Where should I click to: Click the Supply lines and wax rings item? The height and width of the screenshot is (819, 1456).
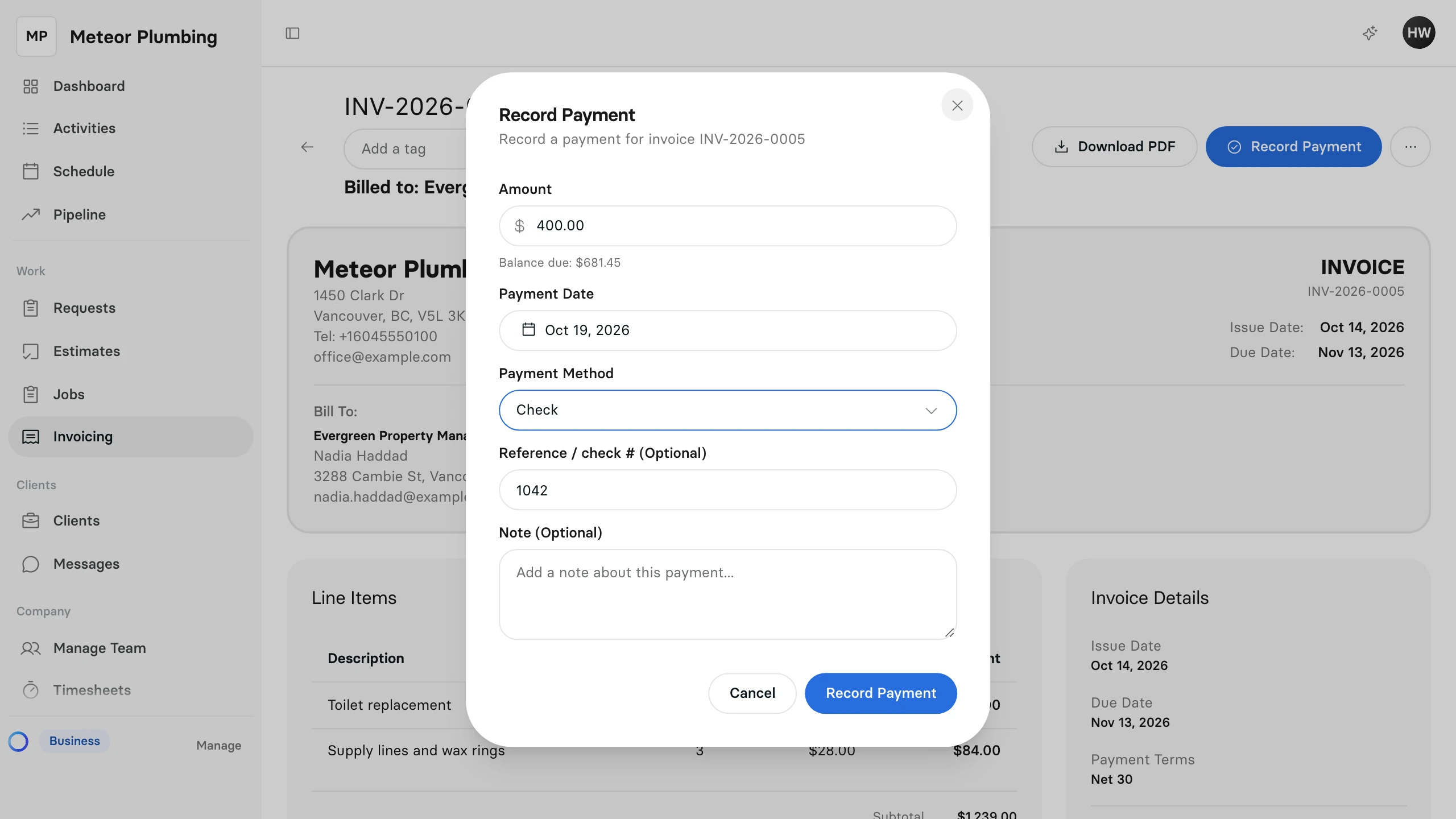416,751
